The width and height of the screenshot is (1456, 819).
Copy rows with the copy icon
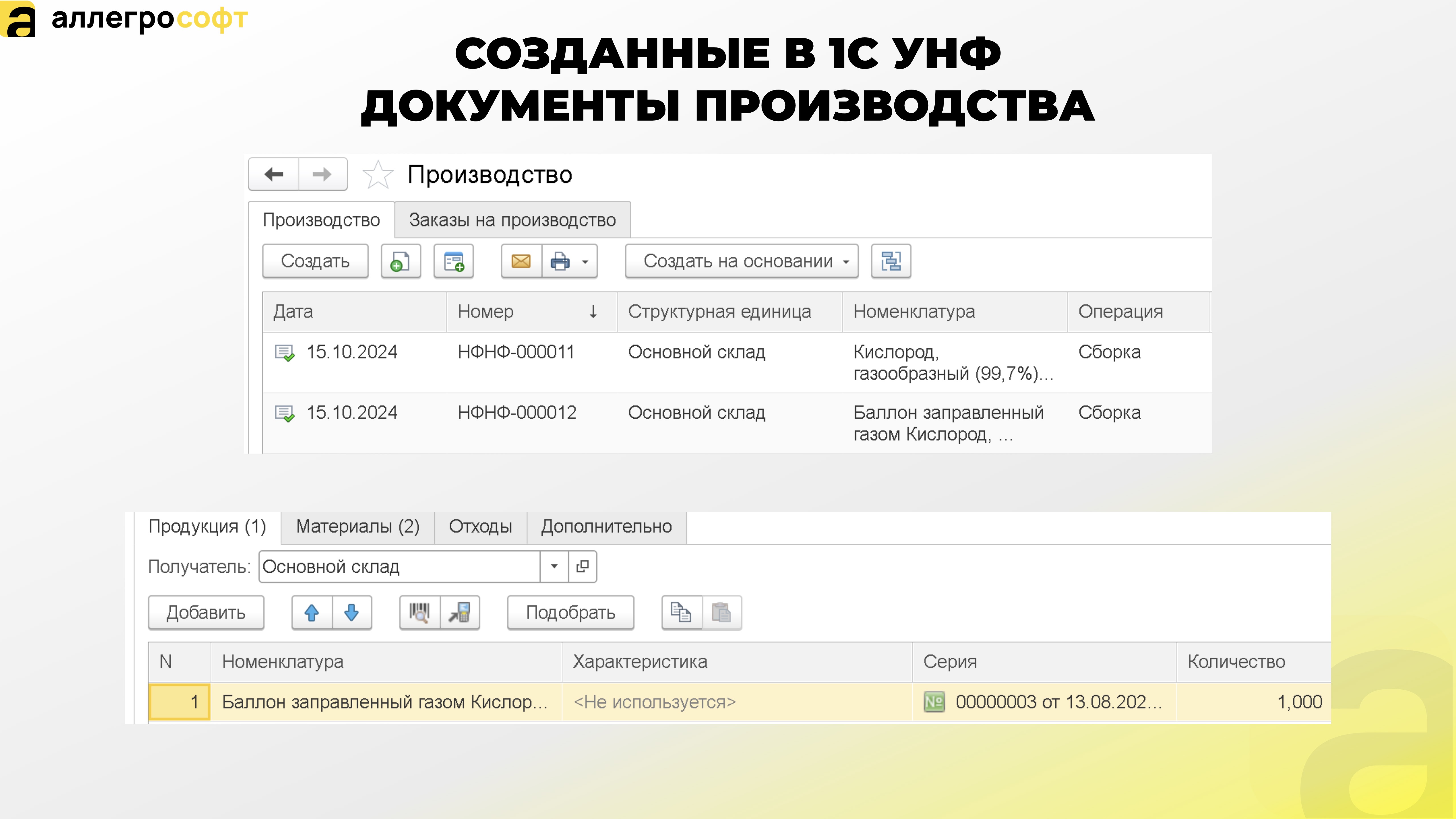[x=682, y=613]
